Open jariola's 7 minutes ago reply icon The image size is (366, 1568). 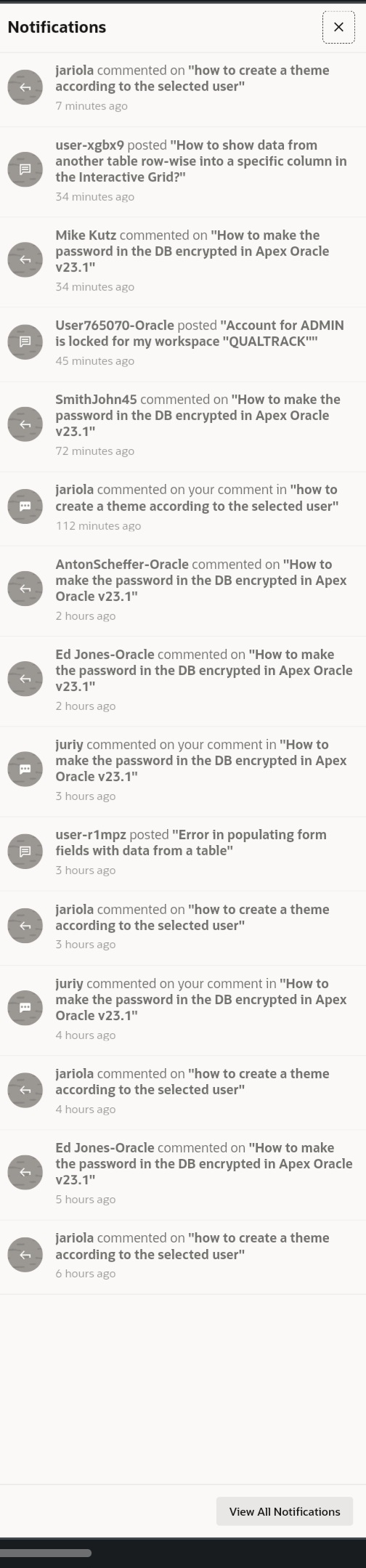[x=25, y=87]
